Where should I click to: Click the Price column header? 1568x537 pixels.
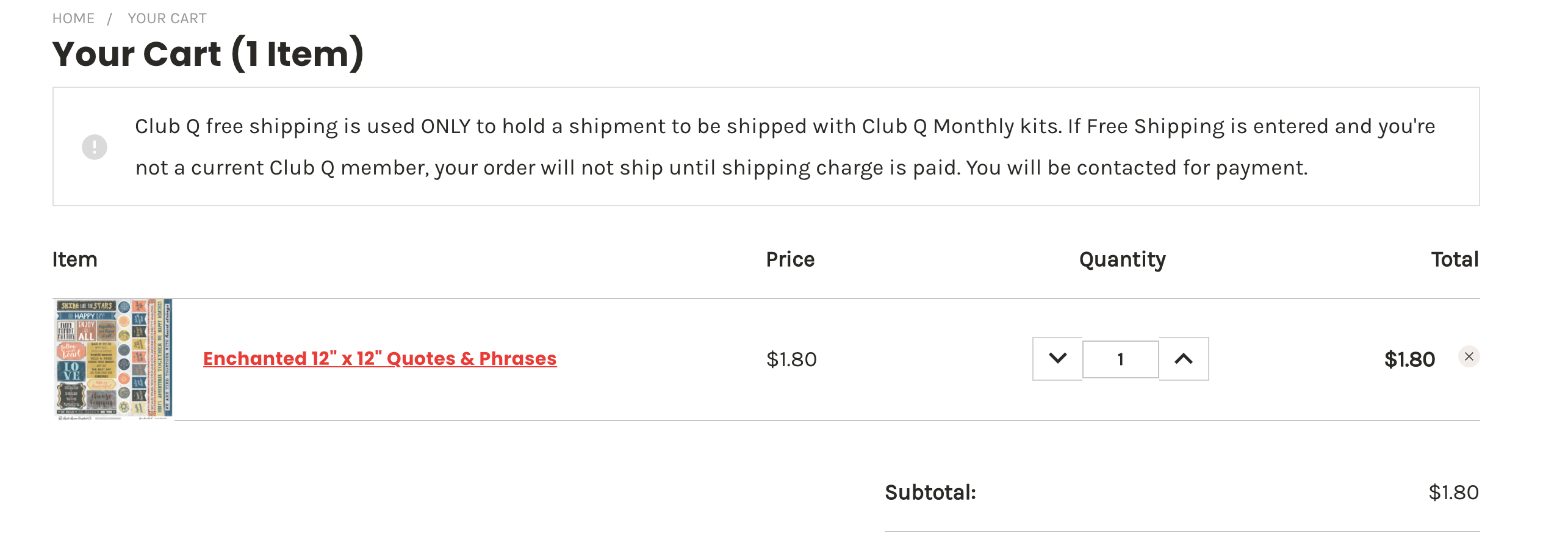click(790, 259)
